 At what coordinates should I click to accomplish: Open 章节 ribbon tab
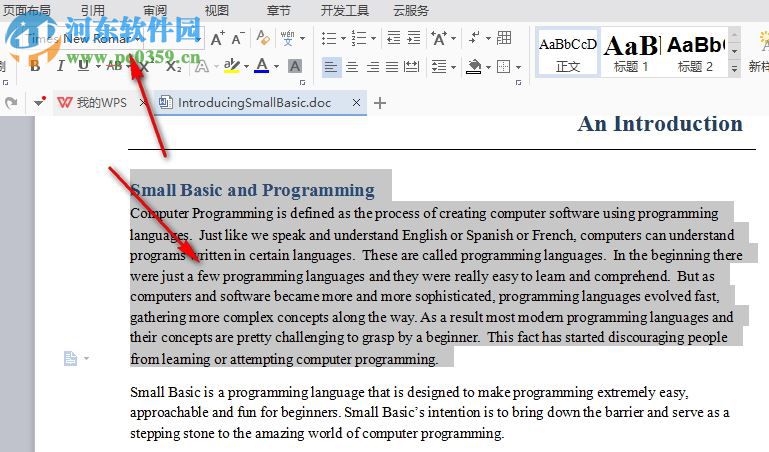[x=279, y=10]
